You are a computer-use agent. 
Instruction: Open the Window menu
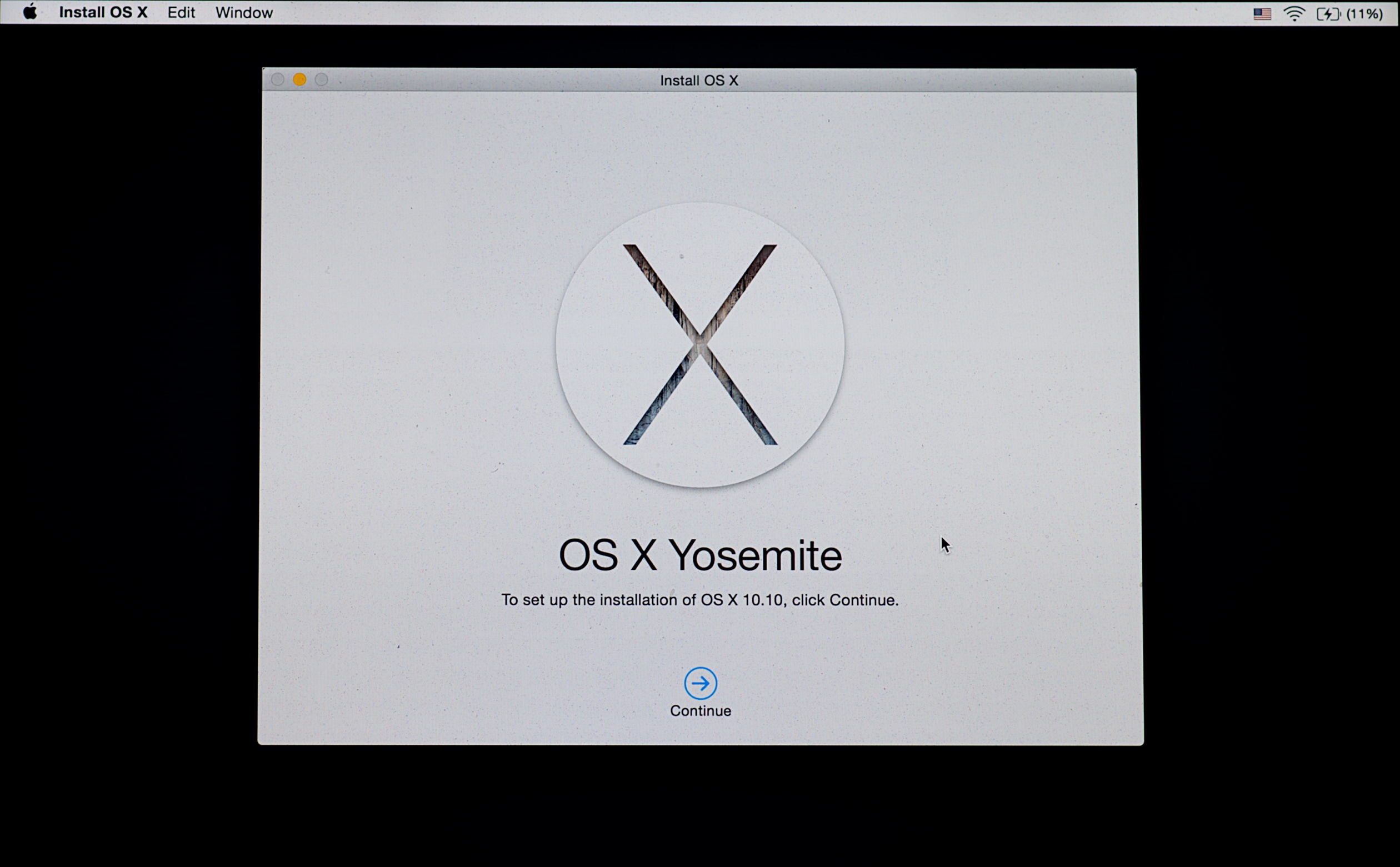click(x=244, y=13)
